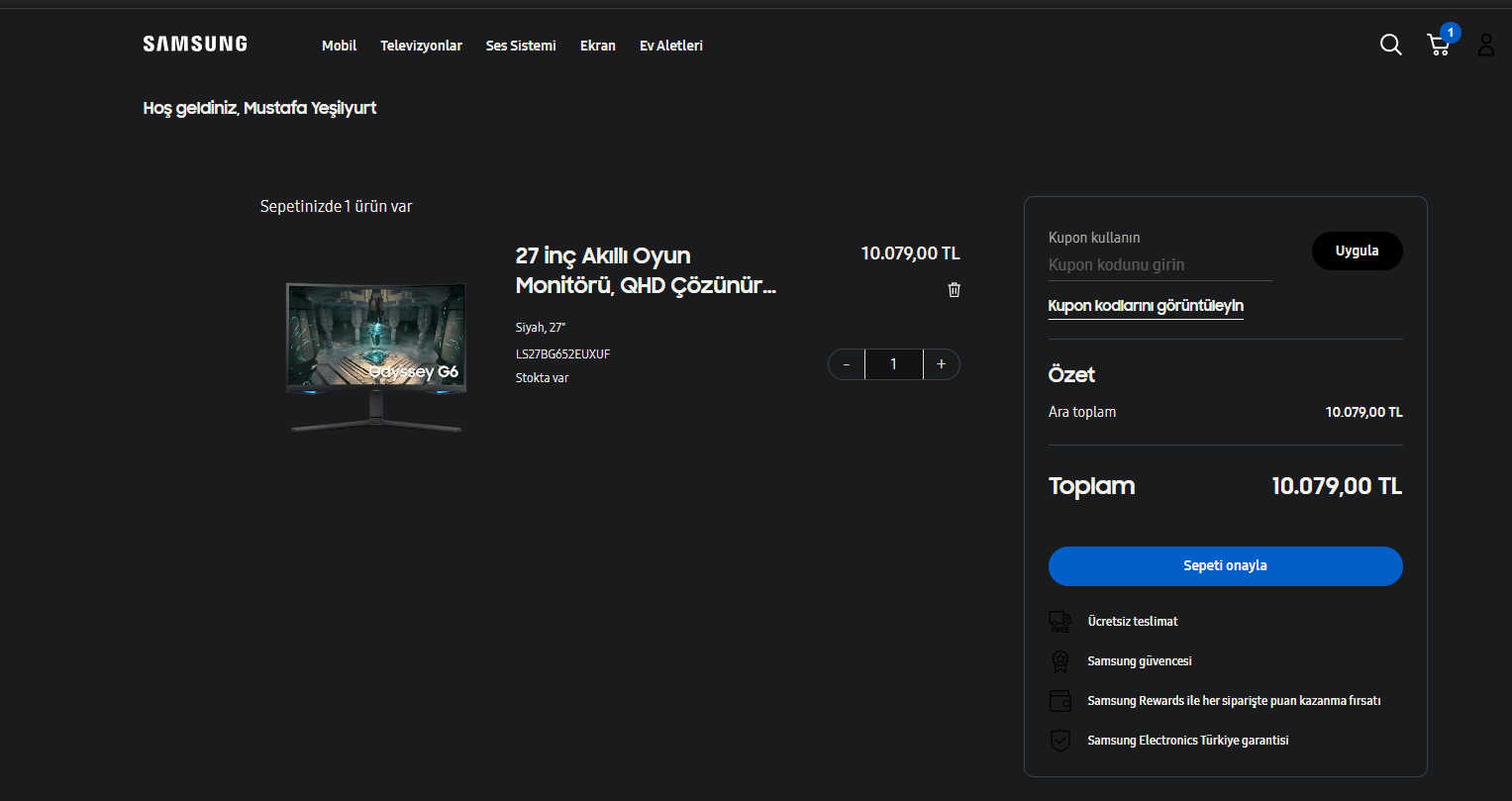Click the Ücretsiz teslimat text

click(x=1133, y=622)
